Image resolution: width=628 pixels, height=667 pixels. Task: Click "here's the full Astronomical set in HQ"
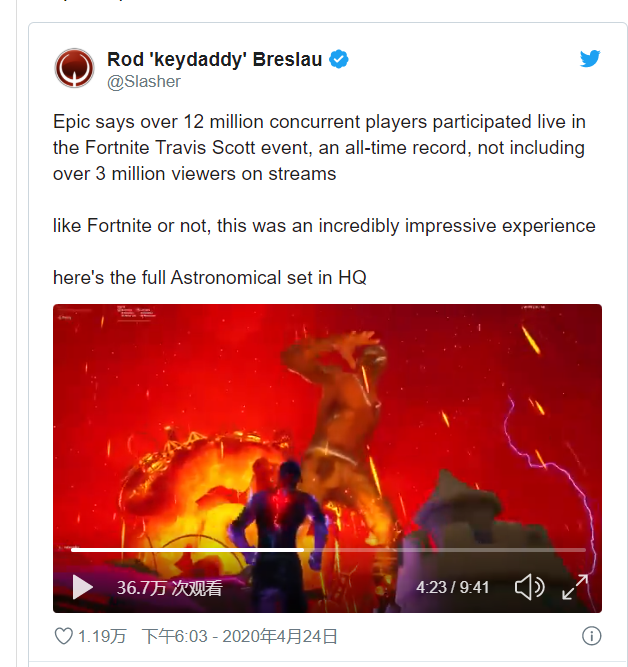point(210,277)
